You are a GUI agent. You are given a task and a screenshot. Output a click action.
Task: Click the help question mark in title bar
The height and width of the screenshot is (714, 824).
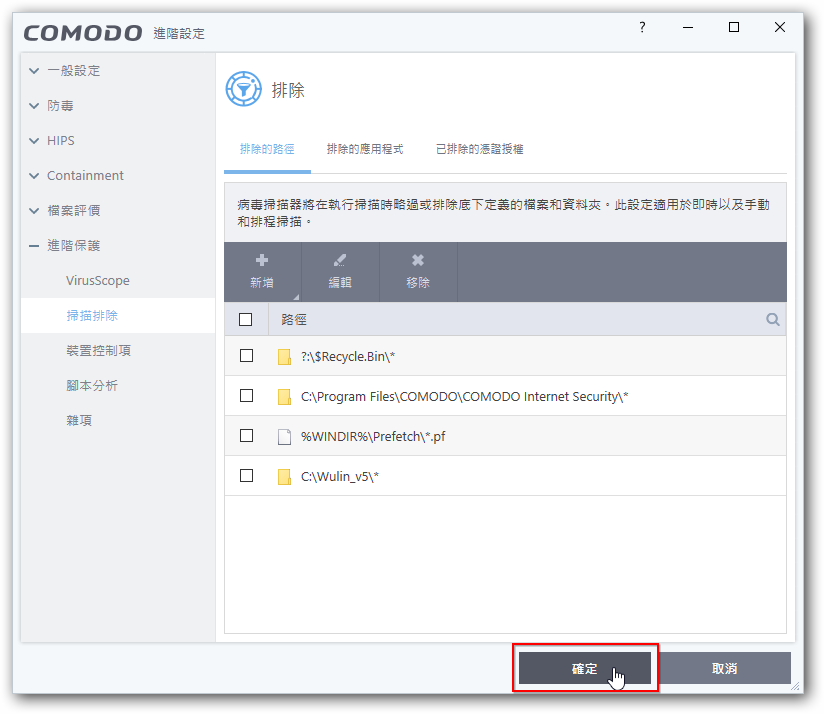(642, 28)
